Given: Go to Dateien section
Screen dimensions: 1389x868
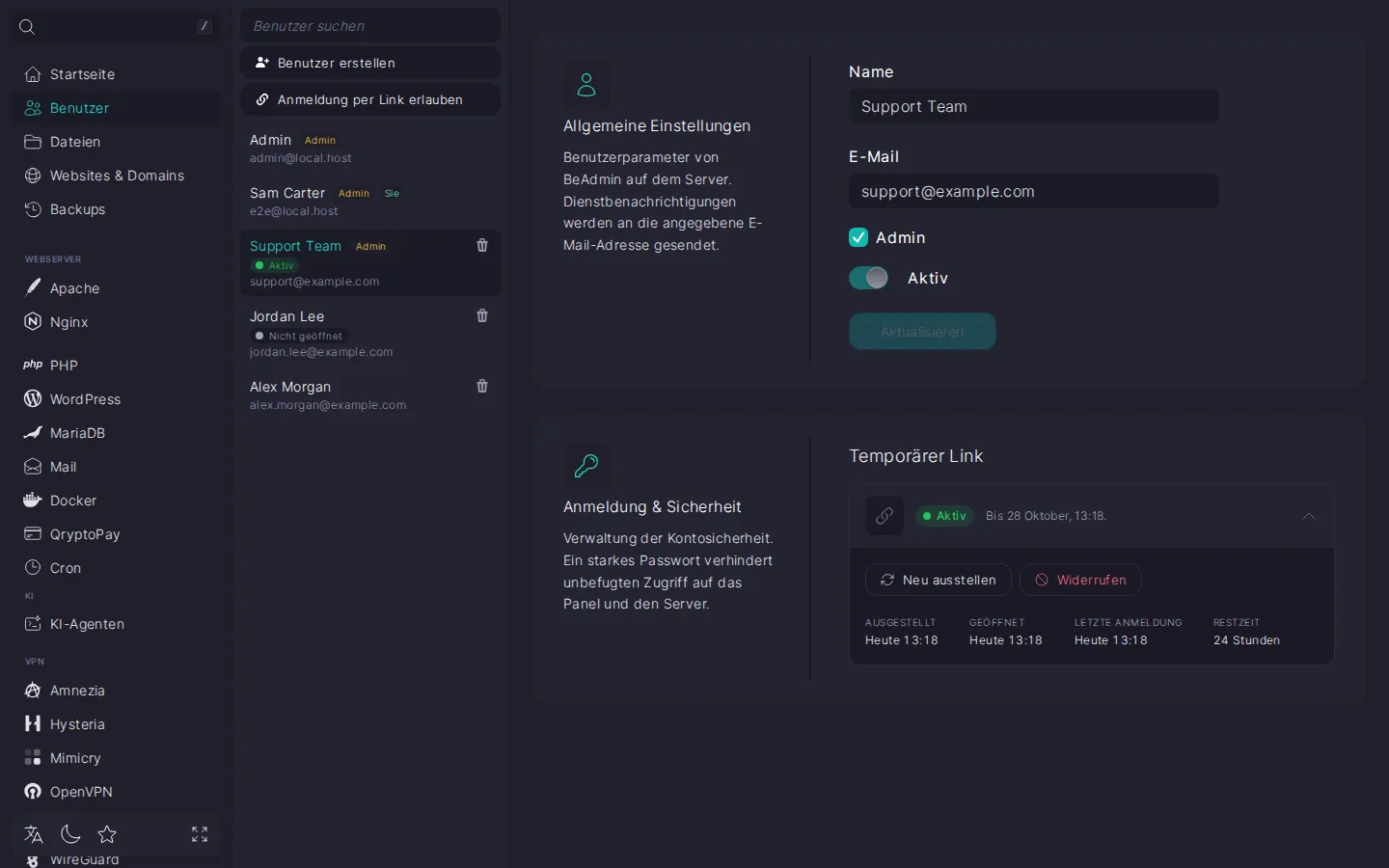Looking at the screenshot, I should (x=116, y=142).
